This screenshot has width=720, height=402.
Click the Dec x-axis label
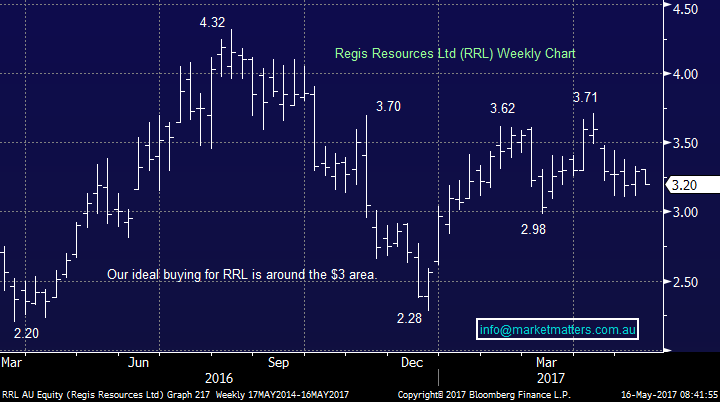pyautogui.click(x=412, y=362)
